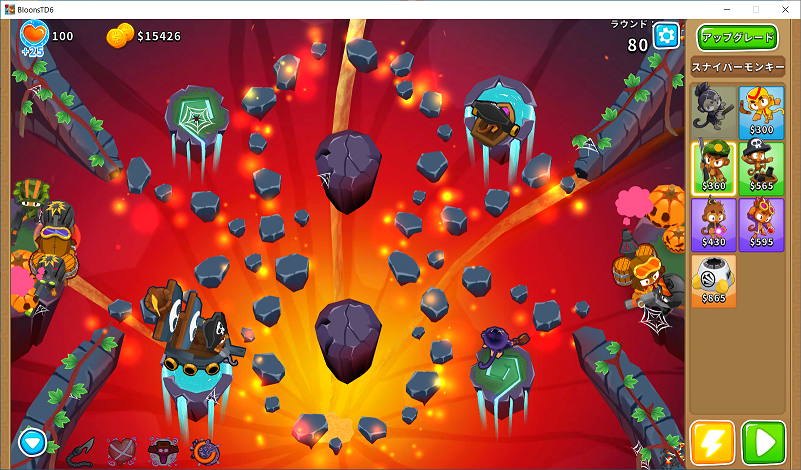Select the $300 Boomerang Monkey tower
The height and width of the screenshot is (470, 801).
coord(761,110)
